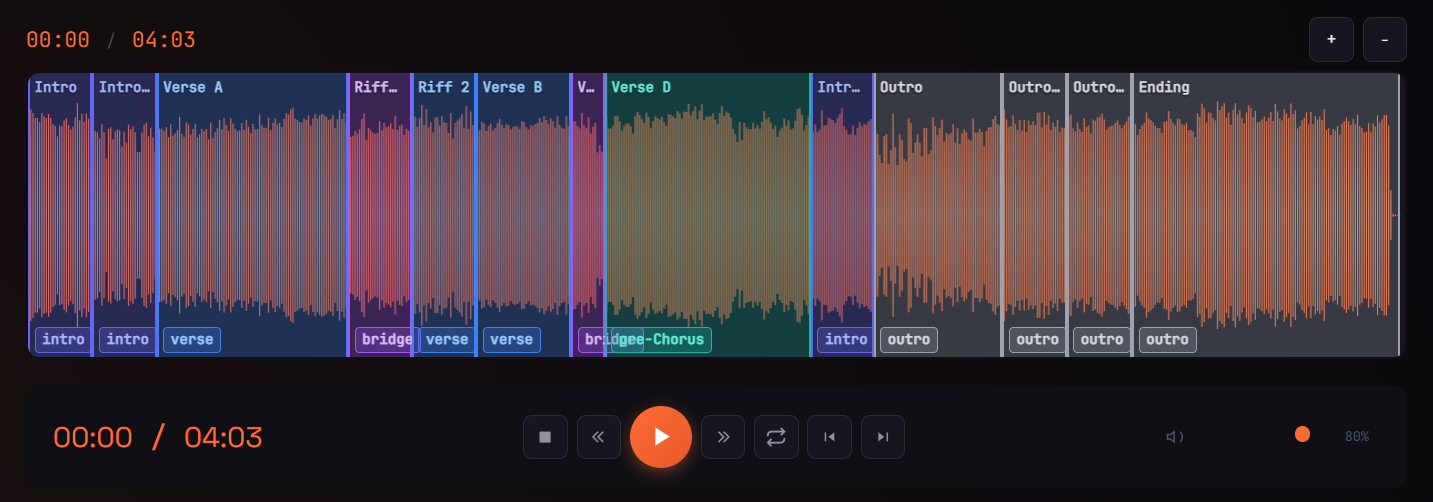Click the waveform inside the Verse D region
1433x502 pixels.
[x=708, y=215]
